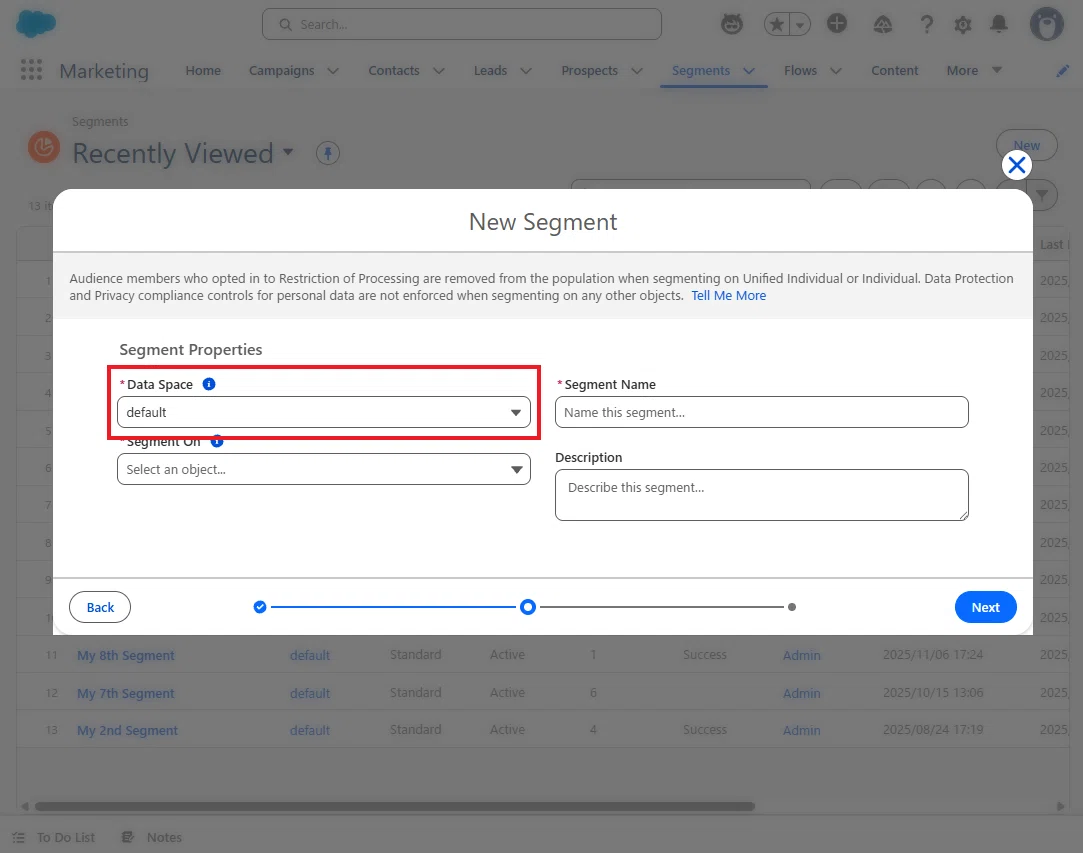Click the New segment button
The height and width of the screenshot is (853, 1083).
pyautogui.click(x=1026, y=145)
